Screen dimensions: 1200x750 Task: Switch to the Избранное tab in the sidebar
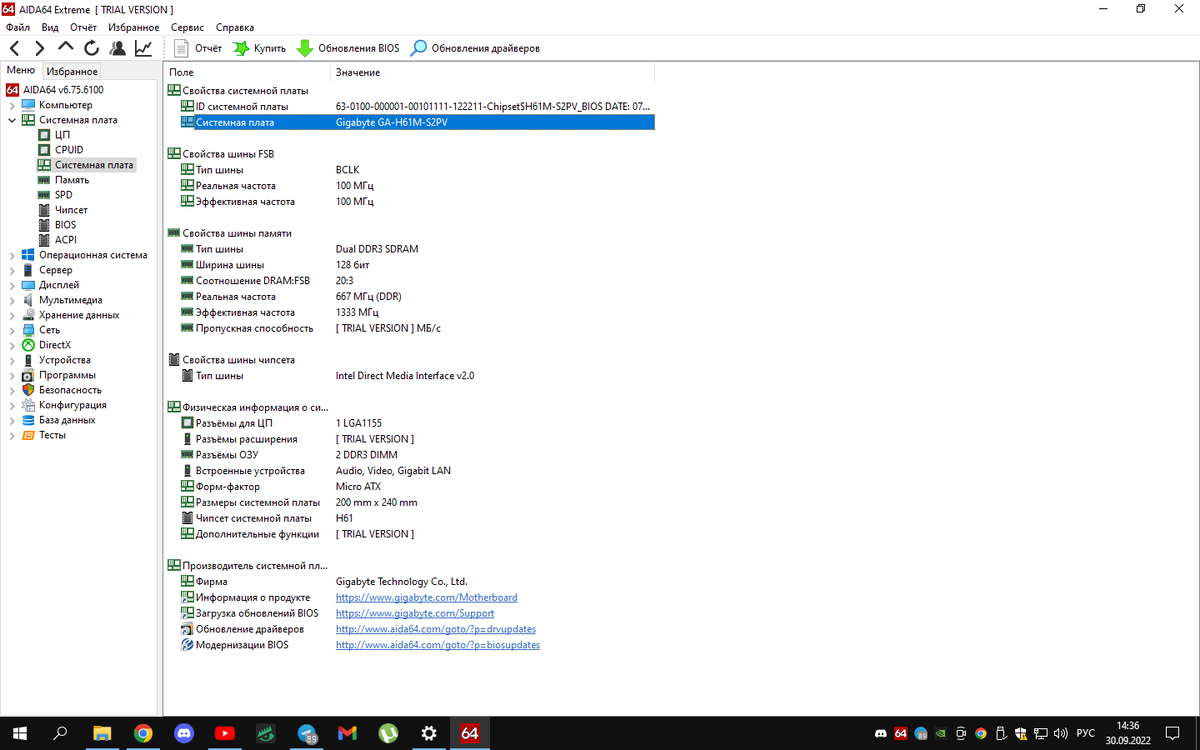click(72, 71)
